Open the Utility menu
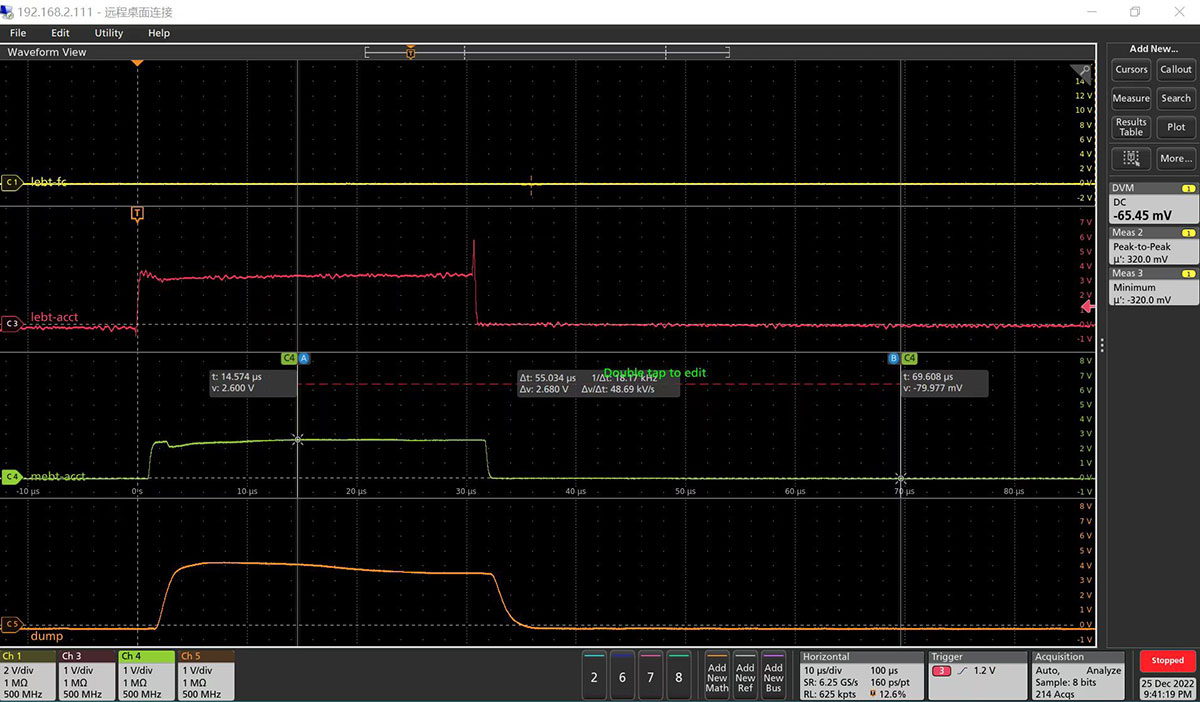The image size is (1200, 702). tap(108, 33)
